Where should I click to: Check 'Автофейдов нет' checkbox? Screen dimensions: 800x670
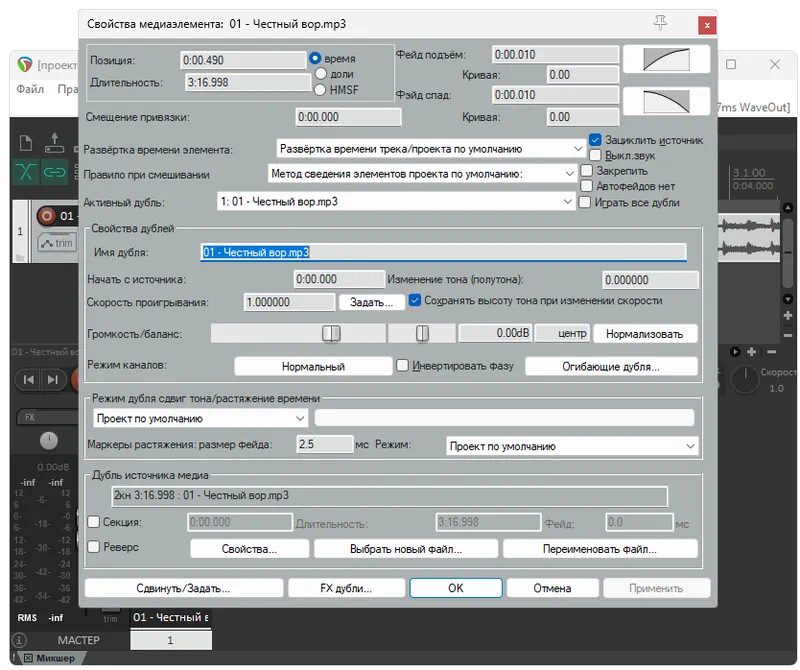(587, 186)
